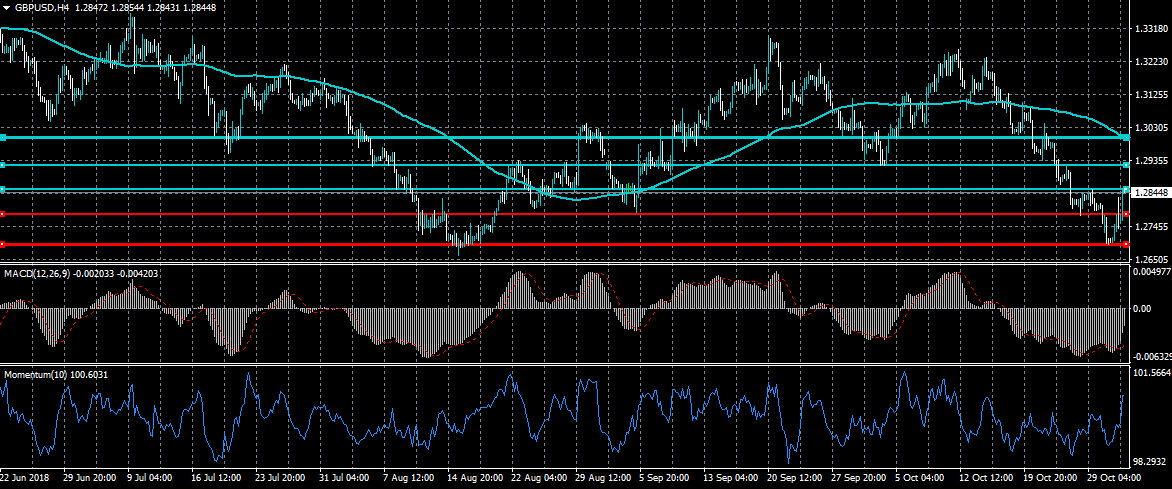The image size is (1172, 489).
Task: Select the middle cyan line's left handle
Action: 3,164
